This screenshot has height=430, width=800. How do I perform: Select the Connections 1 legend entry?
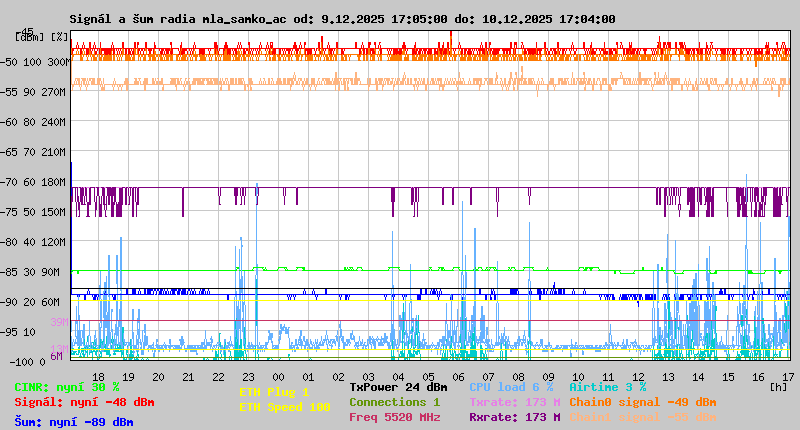pyautogui.click(x=394, y=402)
